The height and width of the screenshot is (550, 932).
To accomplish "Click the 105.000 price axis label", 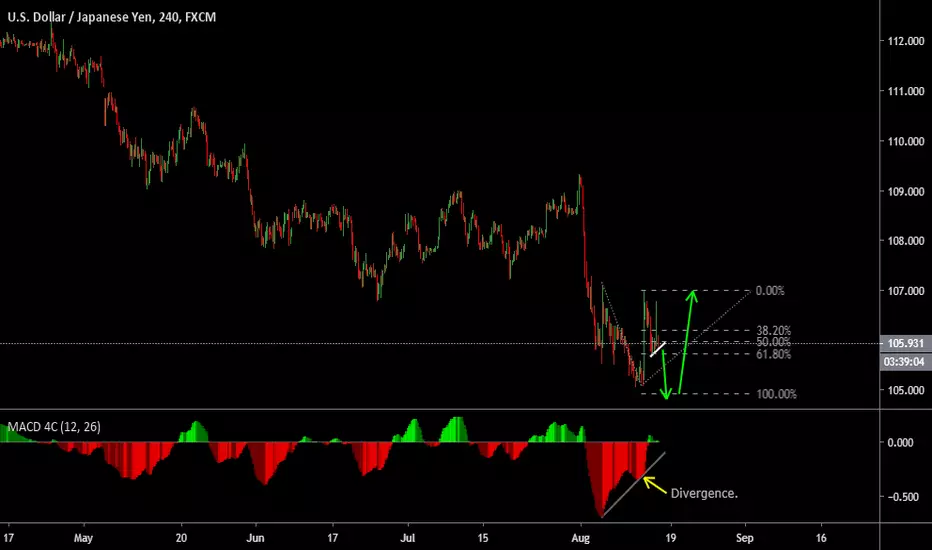I will pos(905,390).
